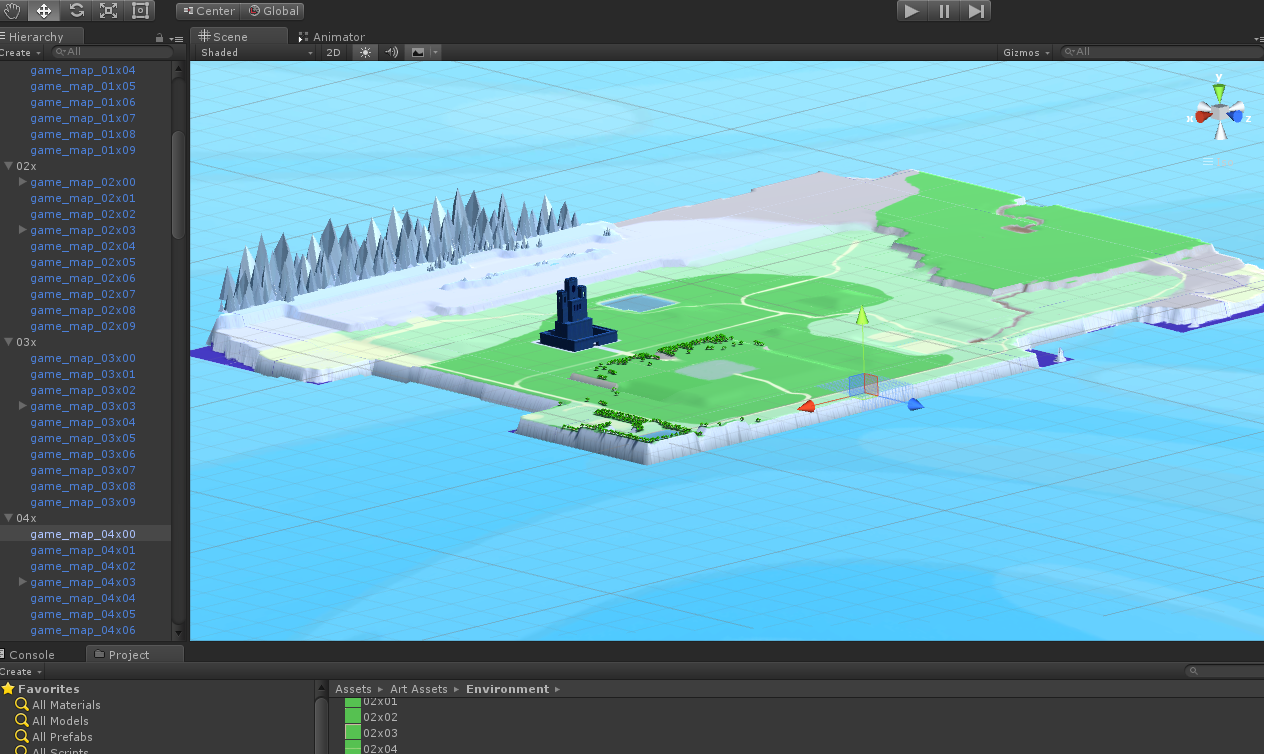Toggle the Global handle rotation button

coord(273,11)
